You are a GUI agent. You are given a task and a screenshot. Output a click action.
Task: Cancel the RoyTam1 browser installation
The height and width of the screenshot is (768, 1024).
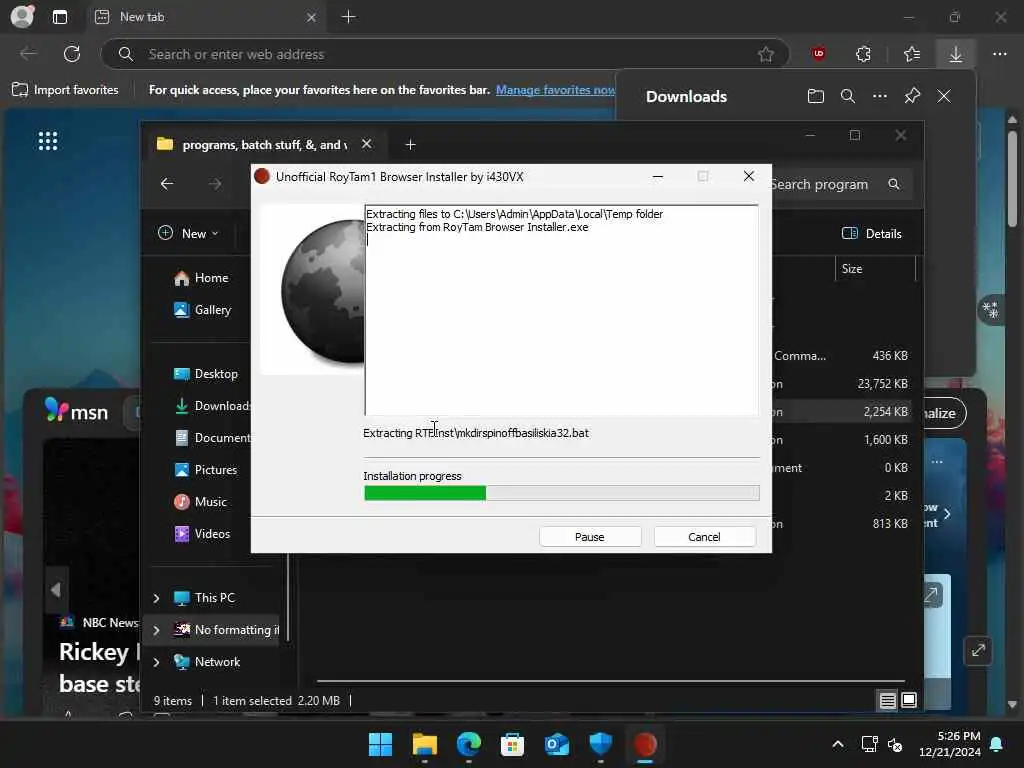point(704,537)
